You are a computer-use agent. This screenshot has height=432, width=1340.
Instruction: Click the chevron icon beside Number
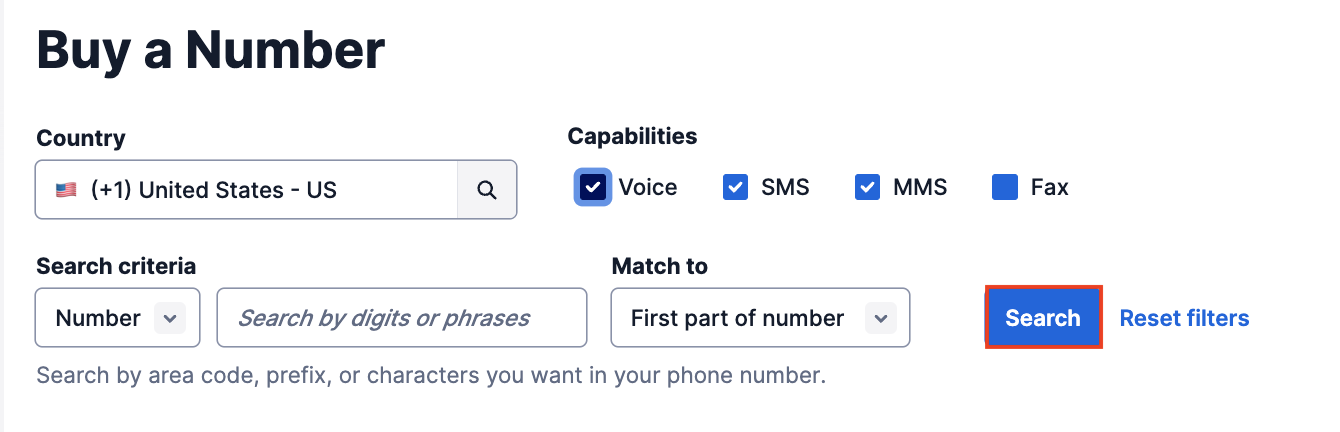pos(170,318)
